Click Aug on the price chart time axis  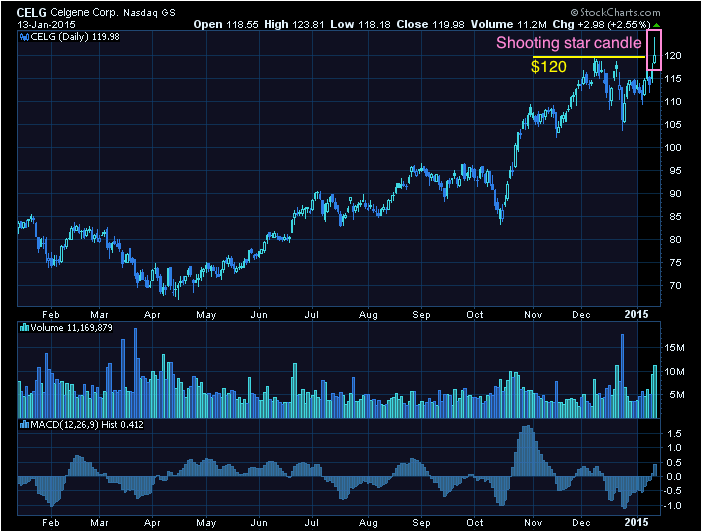(368, 314)
